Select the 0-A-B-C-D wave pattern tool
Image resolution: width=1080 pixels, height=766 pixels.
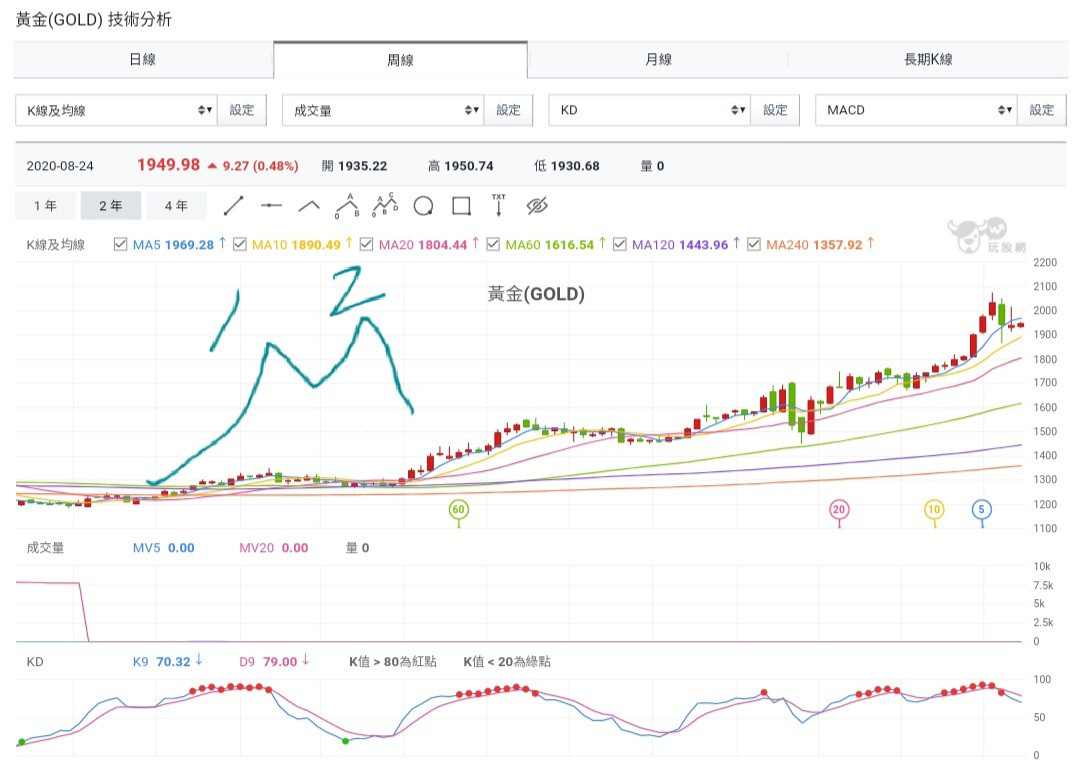[x=385, y=206]
